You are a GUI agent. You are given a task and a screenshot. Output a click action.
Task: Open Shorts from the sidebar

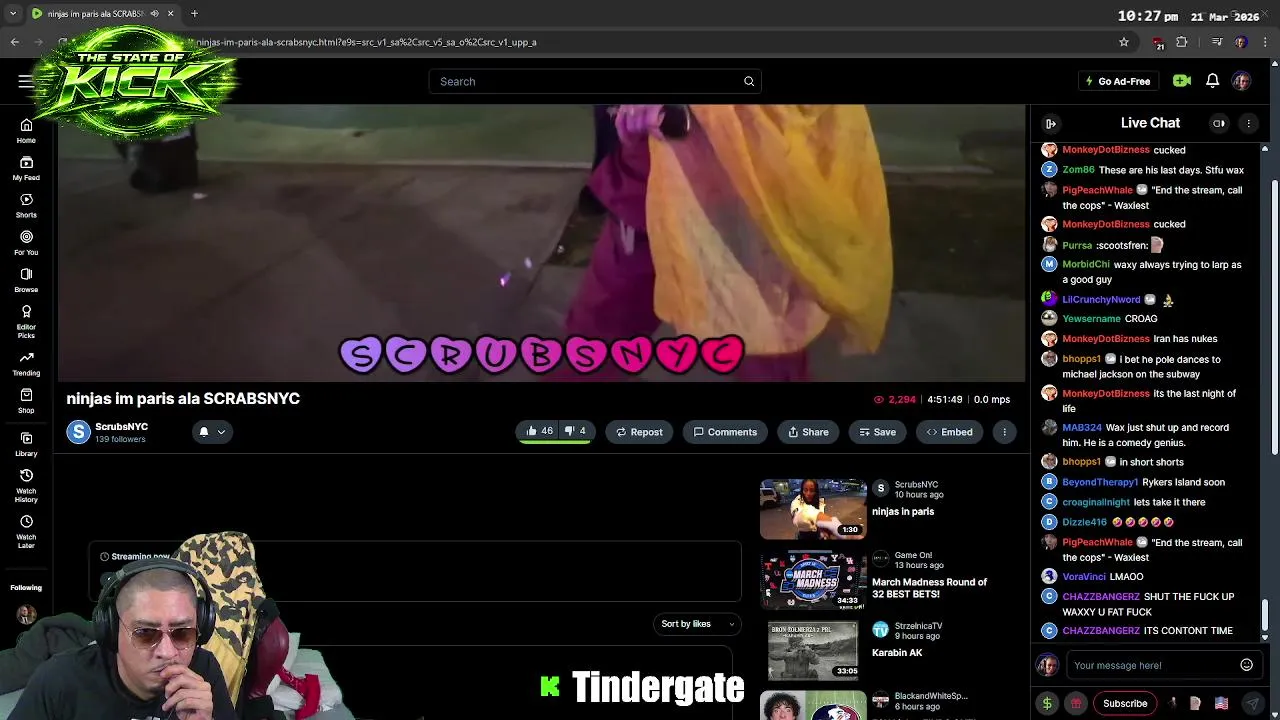click(x=26, y=206)
